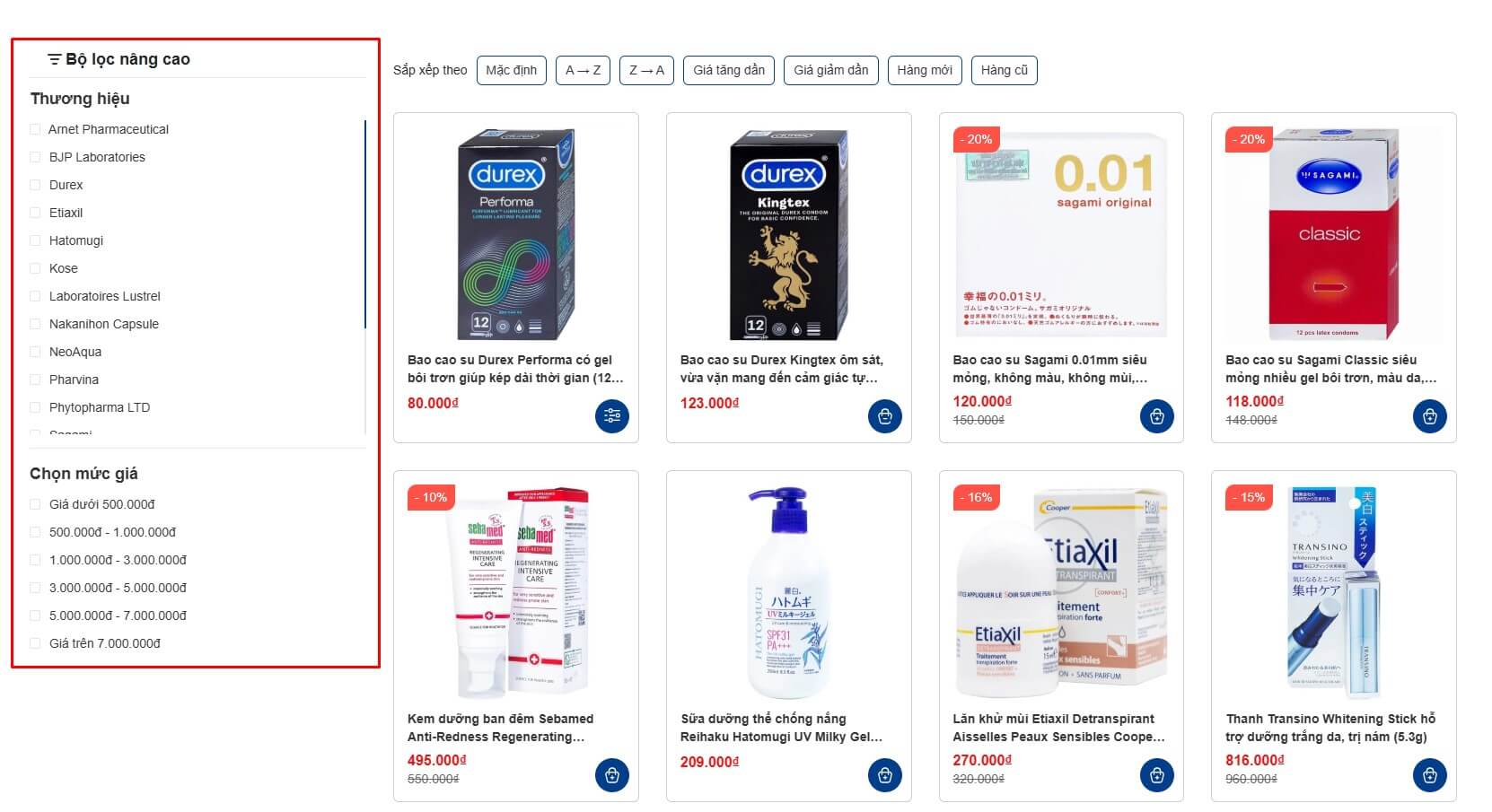Click the advanced filter icon
Screen dimensions: 1492x812
(x=55, y=59)
